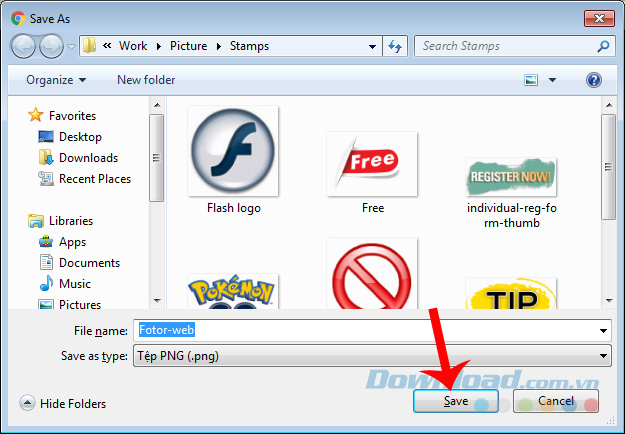Open Desktop in Favorites
Screen dimensions: 625x434
pos(81,137)
